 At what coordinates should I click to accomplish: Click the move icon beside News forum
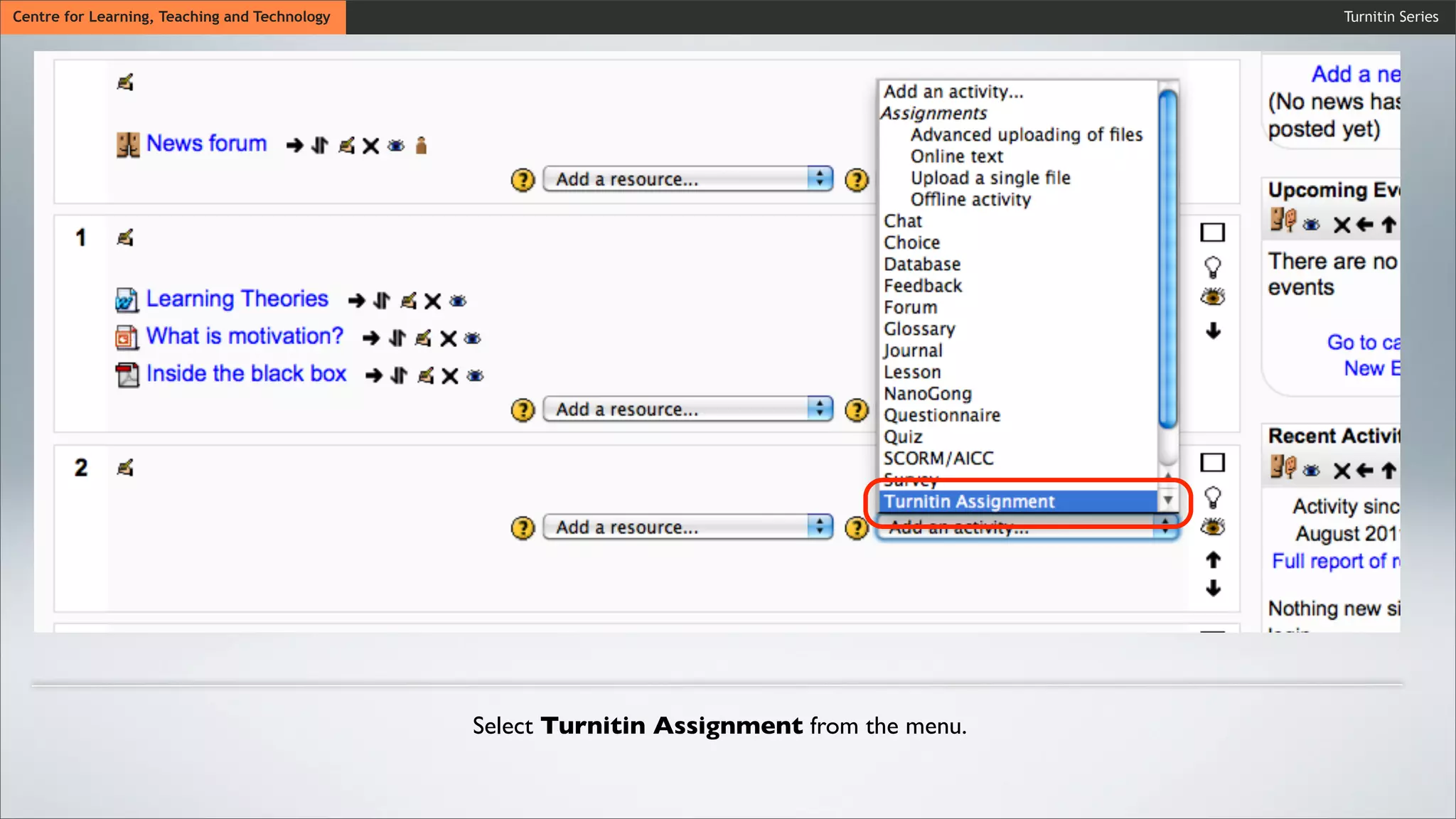320,146
